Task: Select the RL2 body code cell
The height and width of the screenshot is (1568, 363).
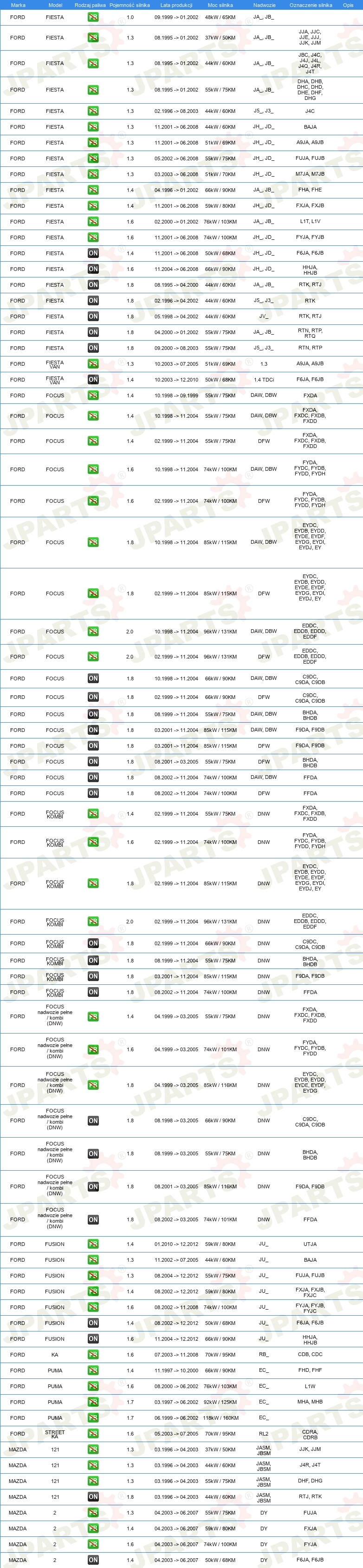Action: click(x=264, y=1434)
